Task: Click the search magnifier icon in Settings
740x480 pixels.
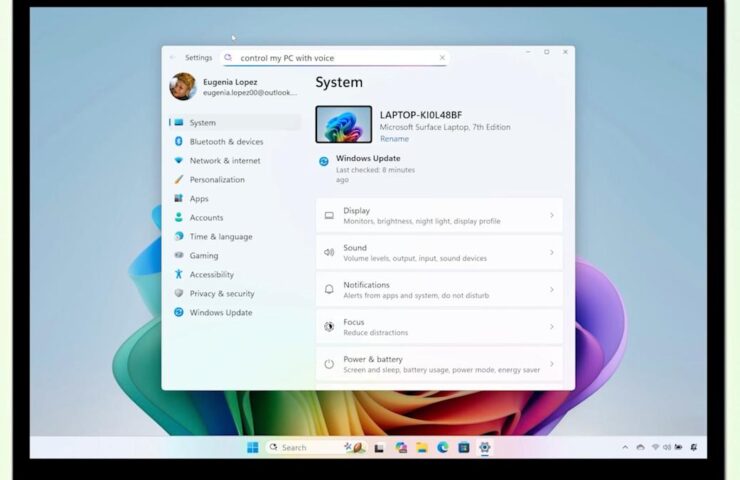Action: [228, 58]
